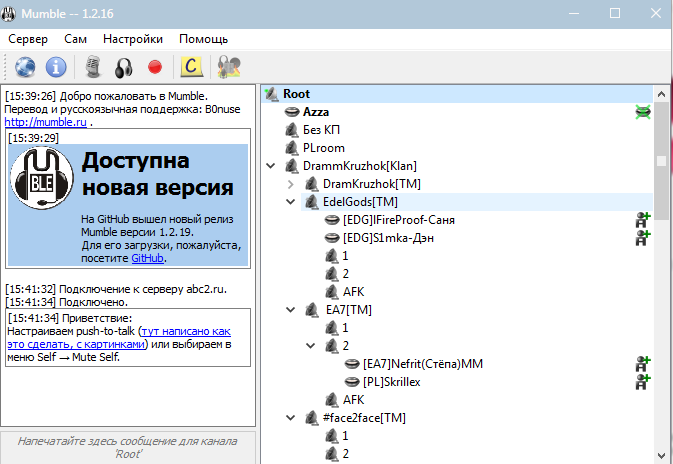Select the DrammKruzhok[Klan] channel name
Viewport: 673px width, 464px height.
[x=360, y=166]
